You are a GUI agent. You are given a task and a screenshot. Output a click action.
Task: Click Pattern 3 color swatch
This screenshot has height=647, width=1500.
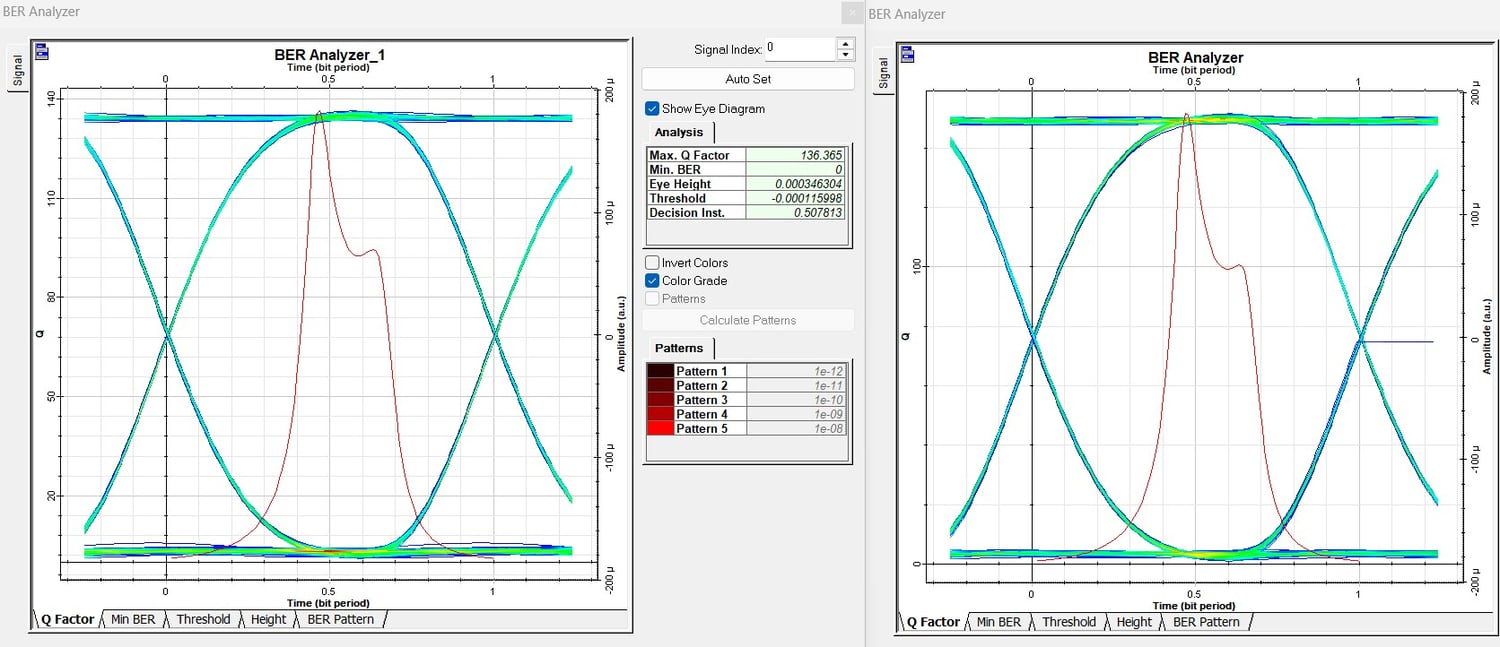[x=660, y=400]
